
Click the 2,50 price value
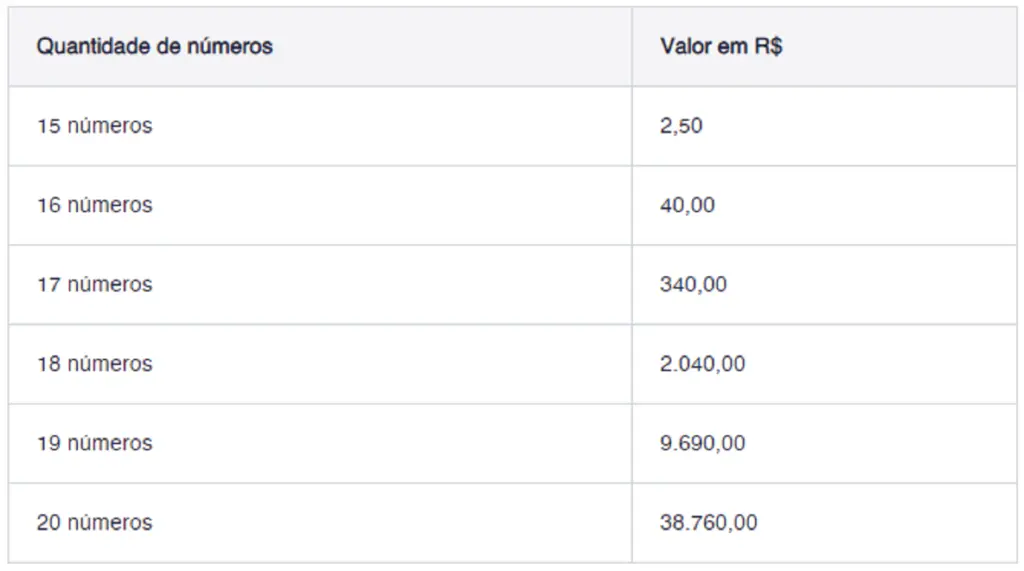[681, 126]
